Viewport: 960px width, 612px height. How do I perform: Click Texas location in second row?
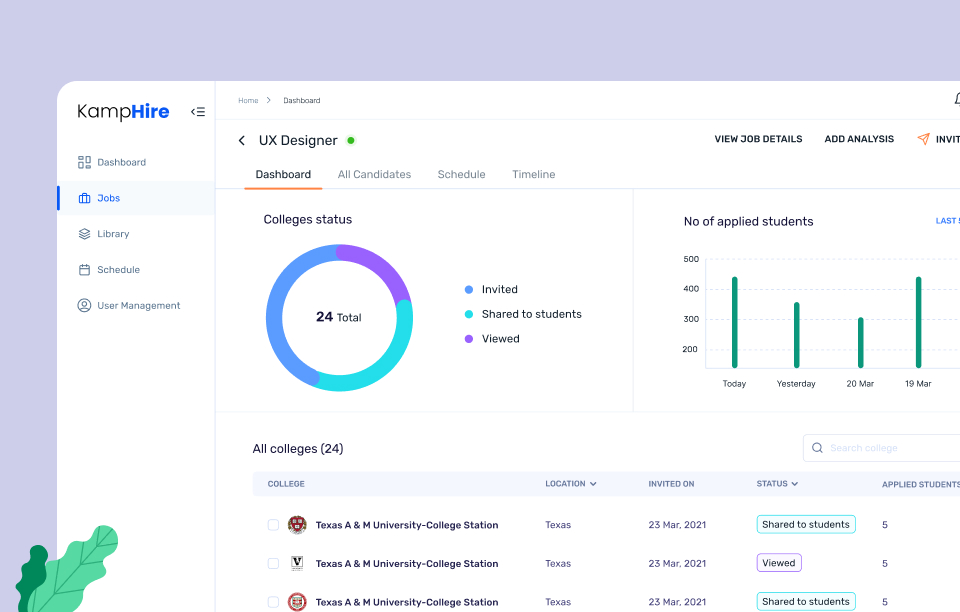[x=558, y=563]
